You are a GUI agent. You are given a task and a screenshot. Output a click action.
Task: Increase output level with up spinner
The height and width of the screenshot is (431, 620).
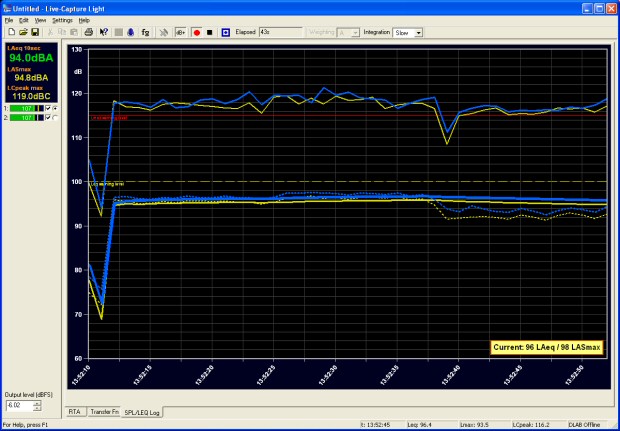point(37,403)
